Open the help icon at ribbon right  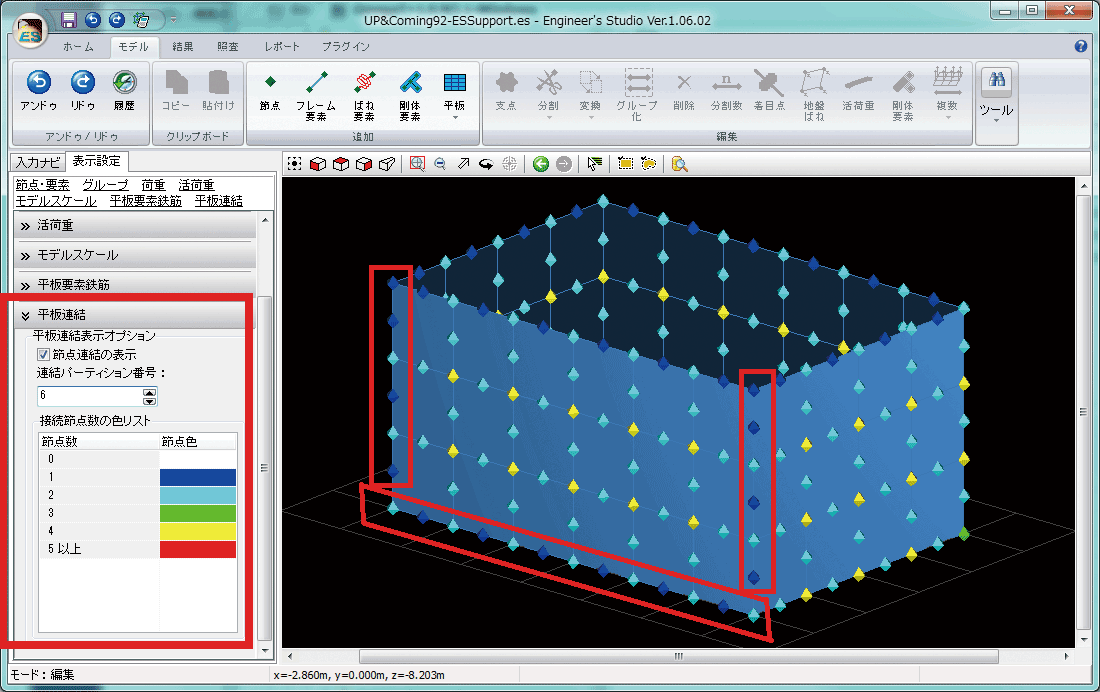(1081, 46)
